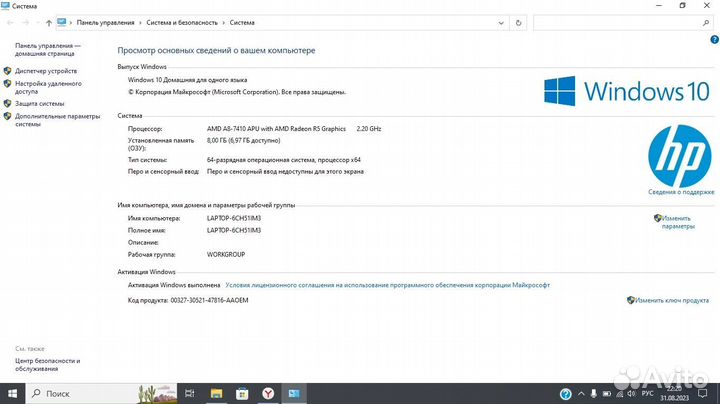720x404 pixels.
Task: Refresh the address bar page
Action: tap(518, 22)
